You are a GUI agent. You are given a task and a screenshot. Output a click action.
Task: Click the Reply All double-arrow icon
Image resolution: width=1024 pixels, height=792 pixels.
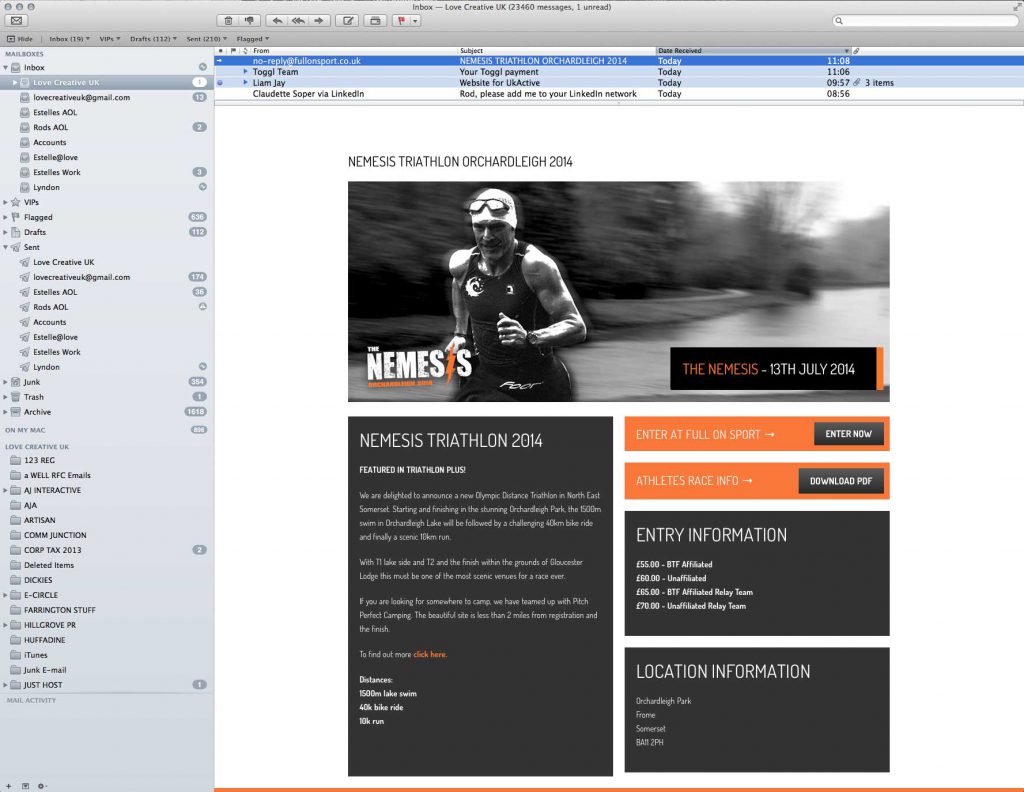coord(297,20)
